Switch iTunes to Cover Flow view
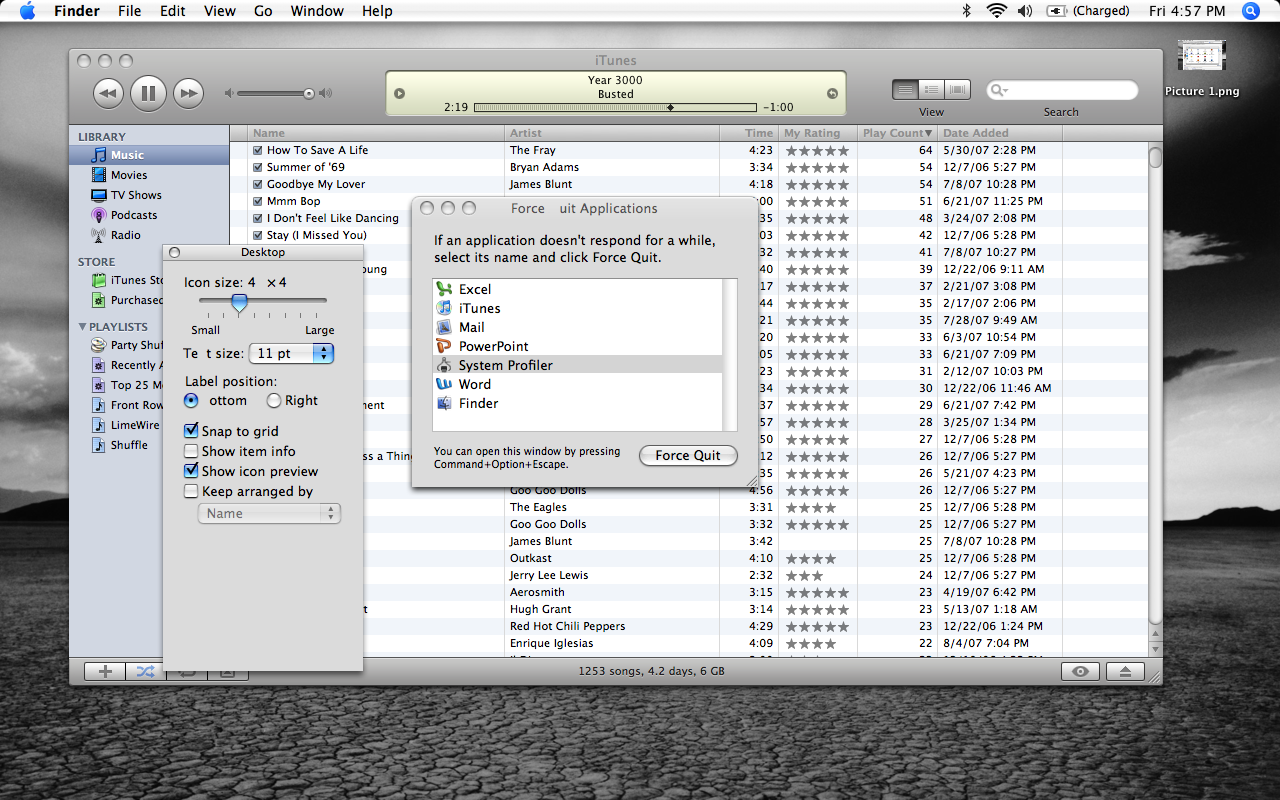Screen dimensions: 1280x800 tap(958, 90)
